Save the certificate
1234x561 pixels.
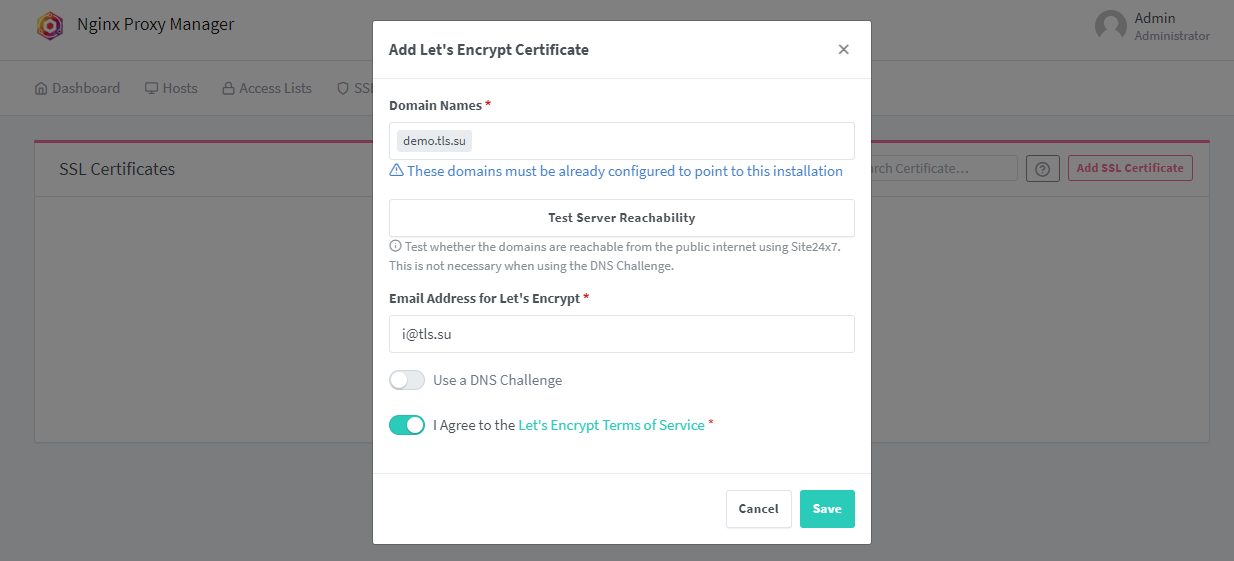tap(827, 509)
